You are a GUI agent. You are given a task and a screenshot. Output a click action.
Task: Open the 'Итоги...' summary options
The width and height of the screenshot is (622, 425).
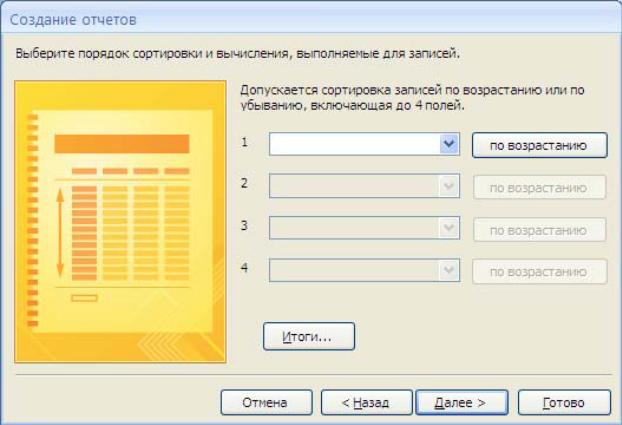point(309,337)
